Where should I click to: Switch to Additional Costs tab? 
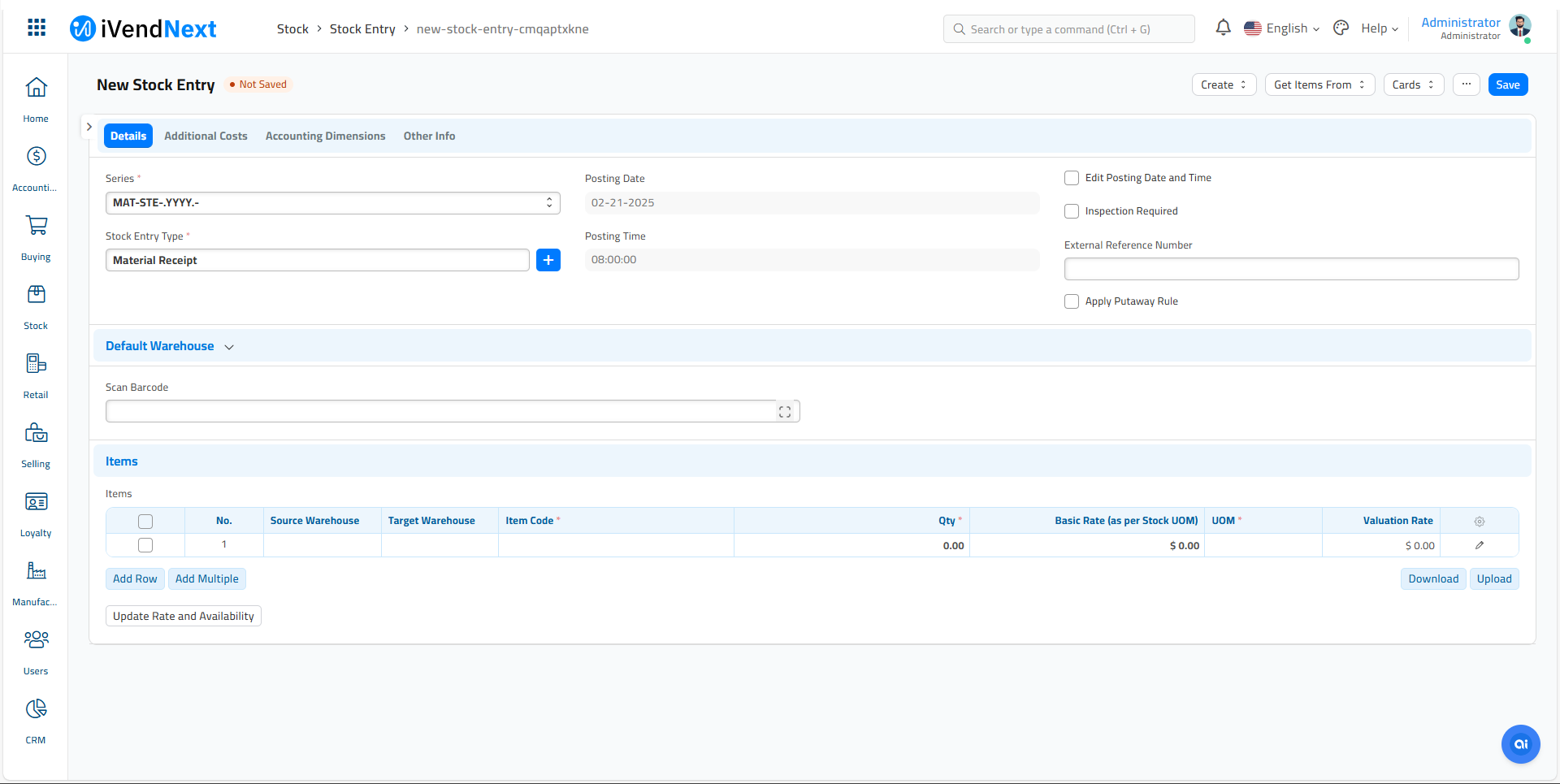tap(206, 136)
